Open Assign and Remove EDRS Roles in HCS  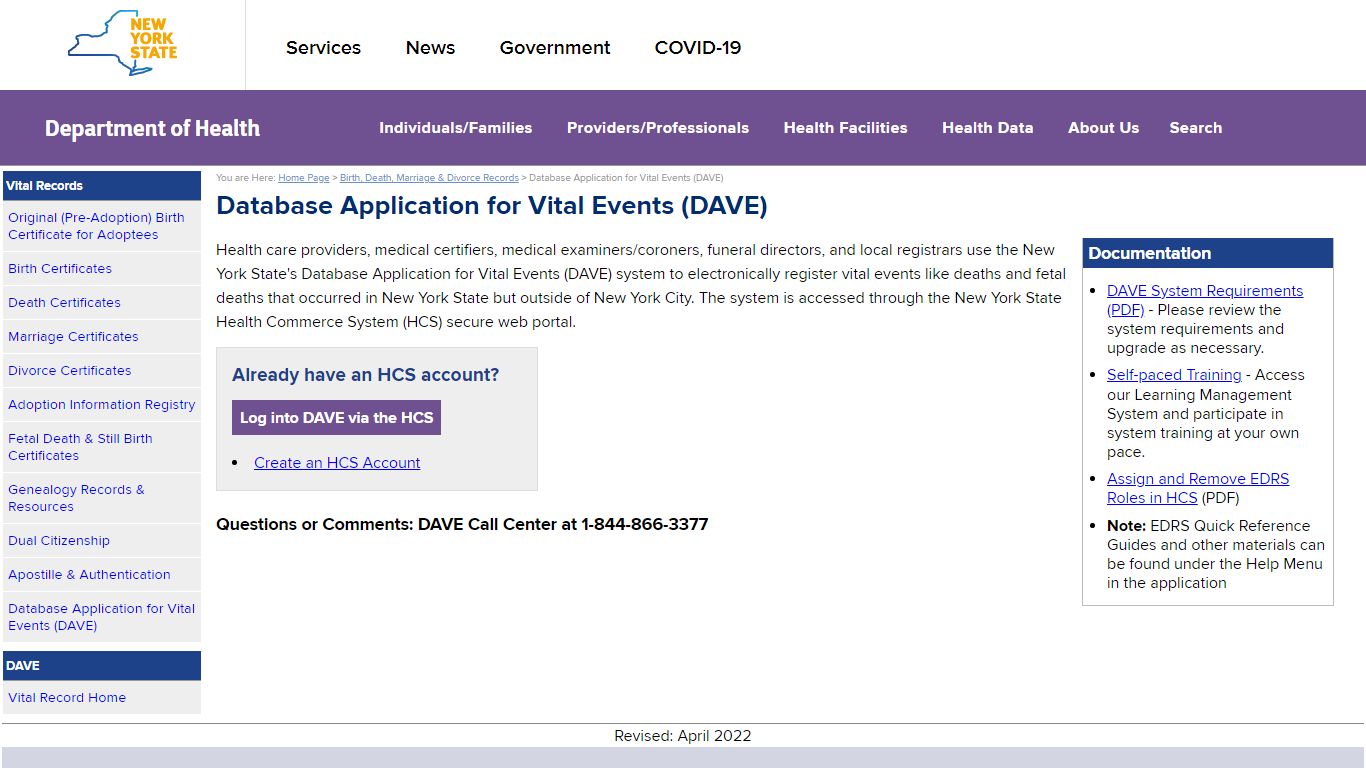pos(1198,488)
